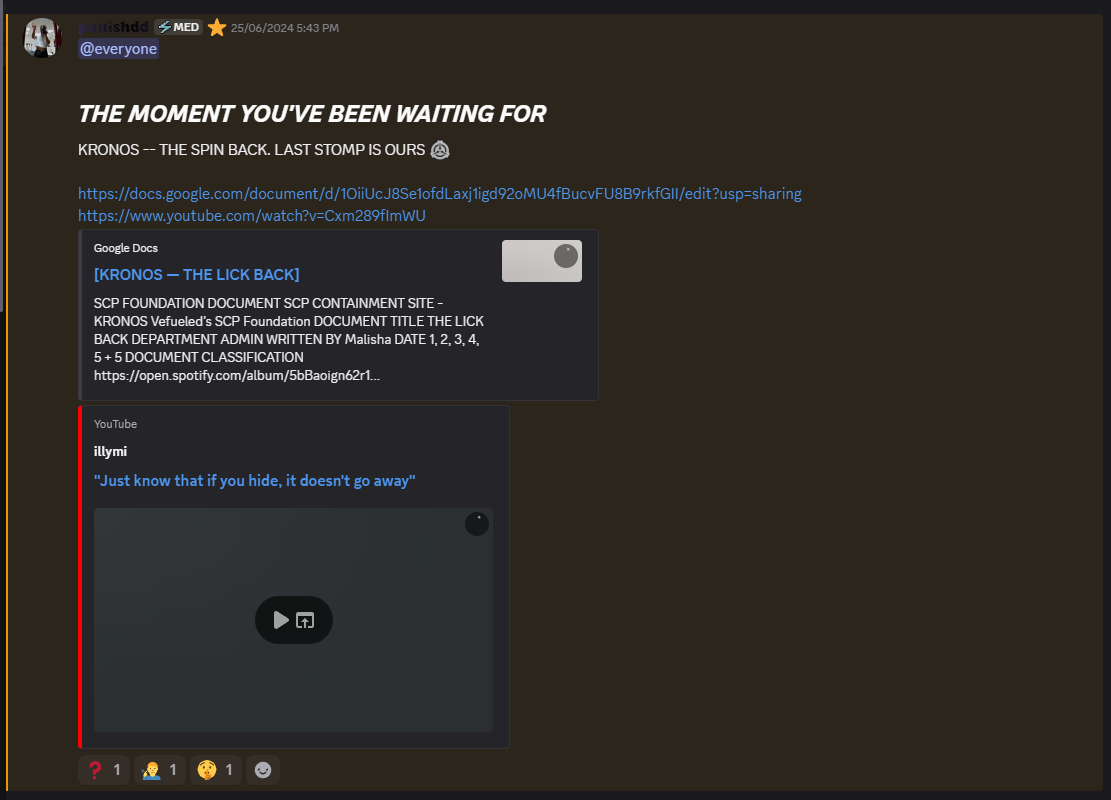Click the message timestamp 25/06/2024 5:43 PM
The width and height of the screenshot is (1111, 800).
(284, 28)
